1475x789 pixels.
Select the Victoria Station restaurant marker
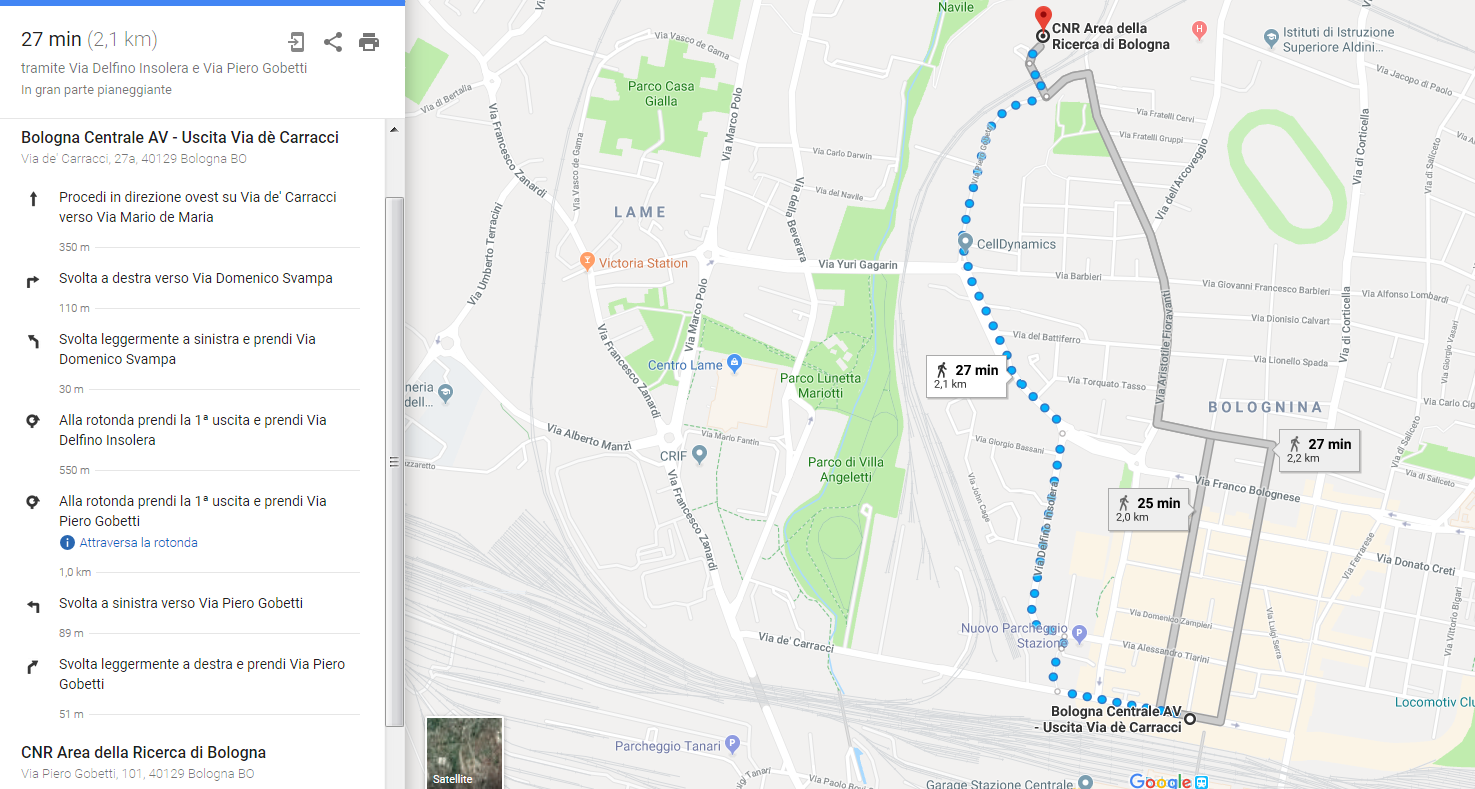coord(588,262)
